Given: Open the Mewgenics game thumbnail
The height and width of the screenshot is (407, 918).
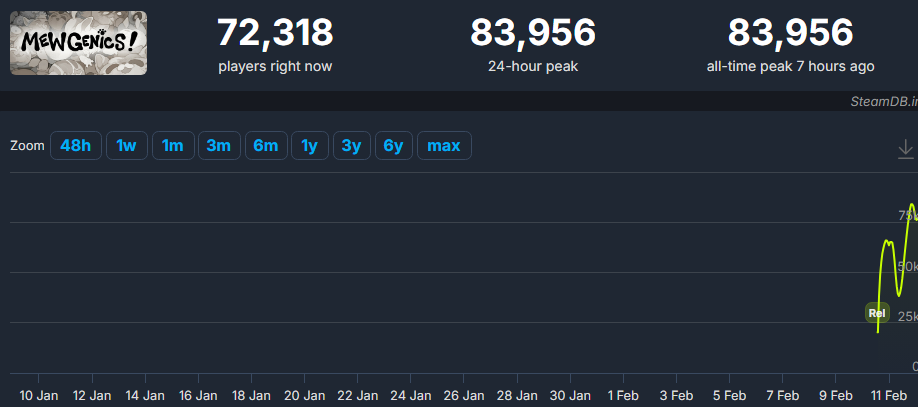Looking at the screenshot, I should [x=78, y=43].
